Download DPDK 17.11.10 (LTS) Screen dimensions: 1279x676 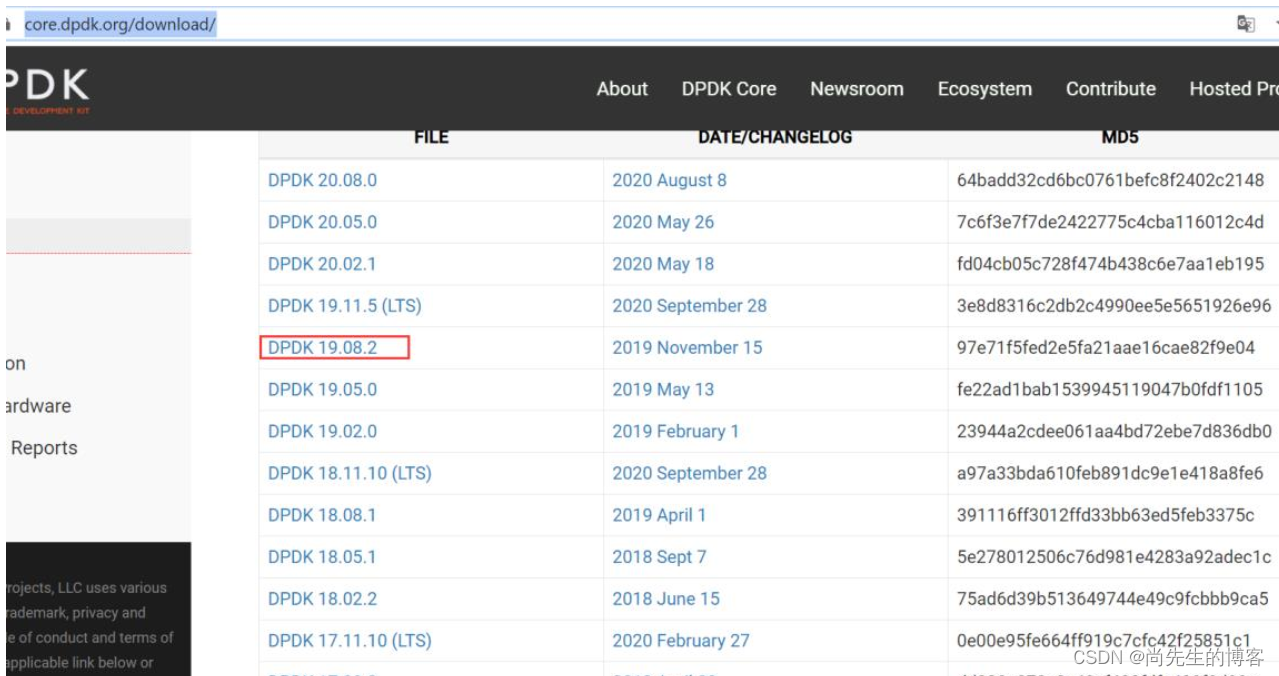click(x=349, y=641)
